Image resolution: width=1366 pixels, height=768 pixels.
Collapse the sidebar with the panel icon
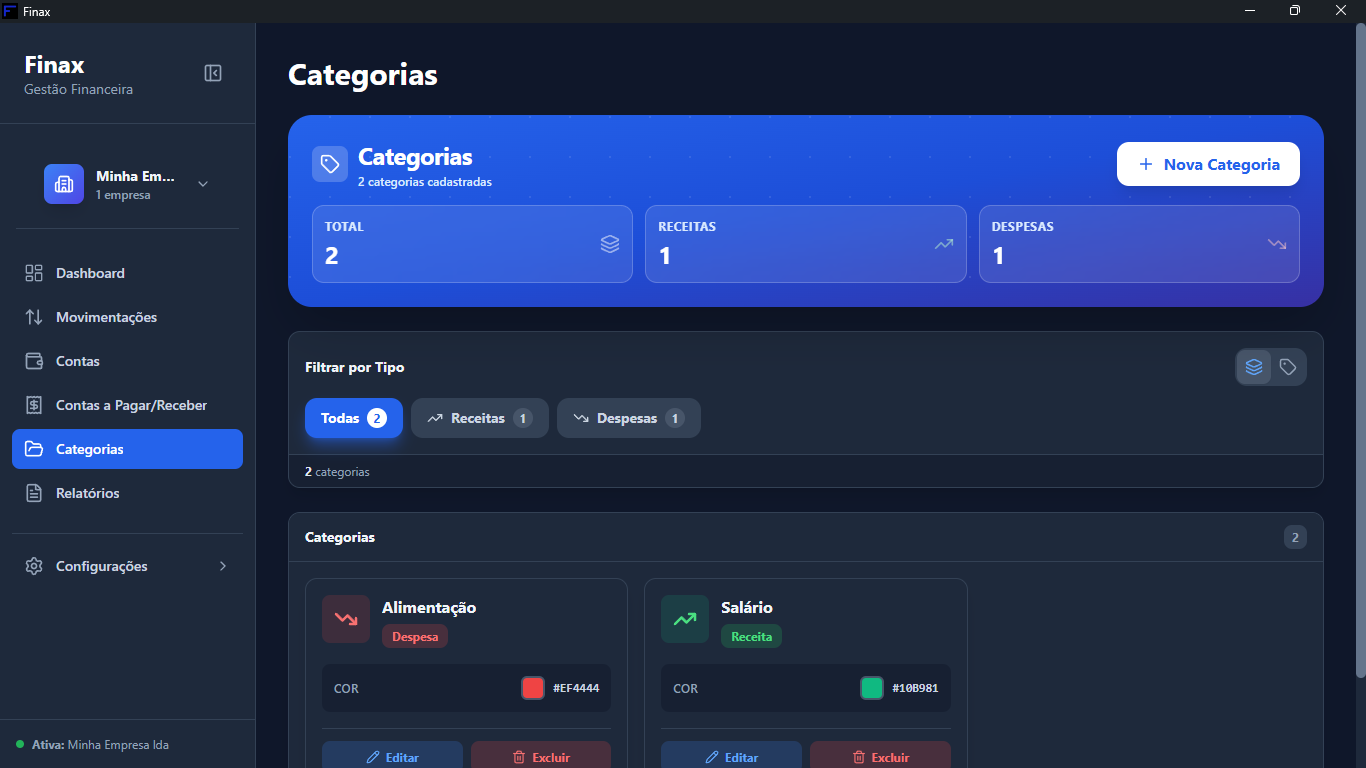213,73
